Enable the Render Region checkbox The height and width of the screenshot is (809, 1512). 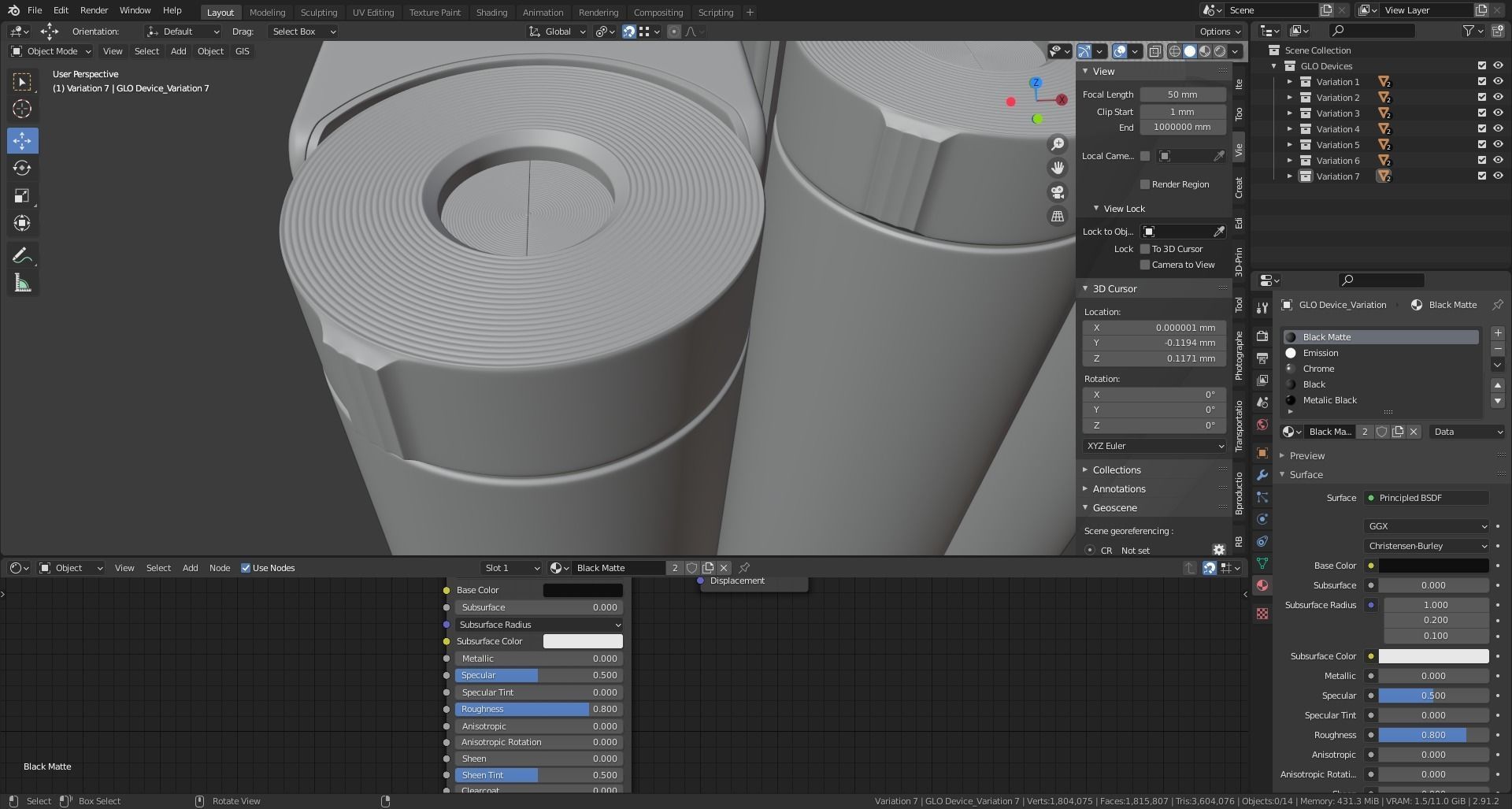pyautogui.click(x=1145, y=184)
